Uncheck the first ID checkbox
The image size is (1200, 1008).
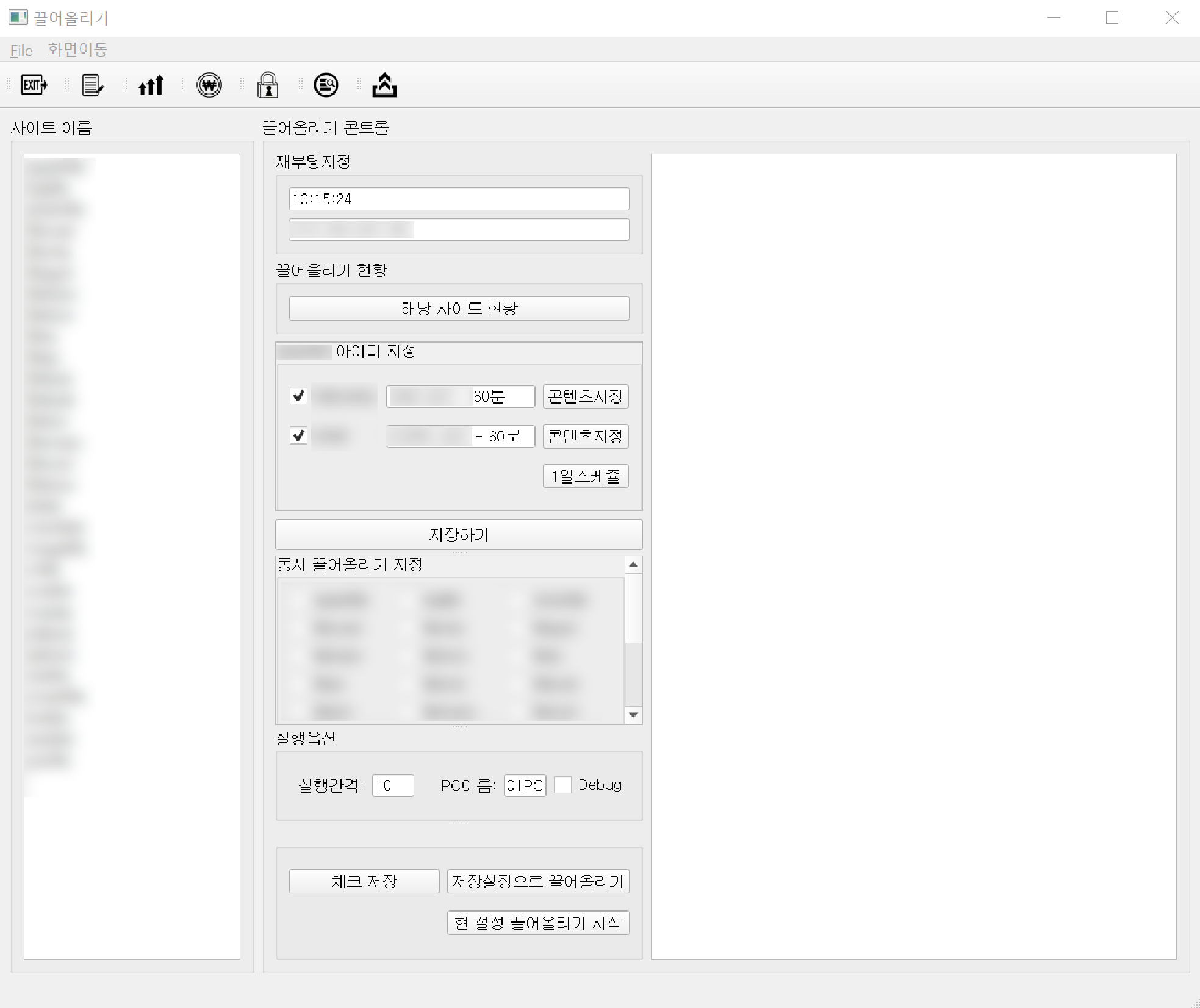coord(298,396)
